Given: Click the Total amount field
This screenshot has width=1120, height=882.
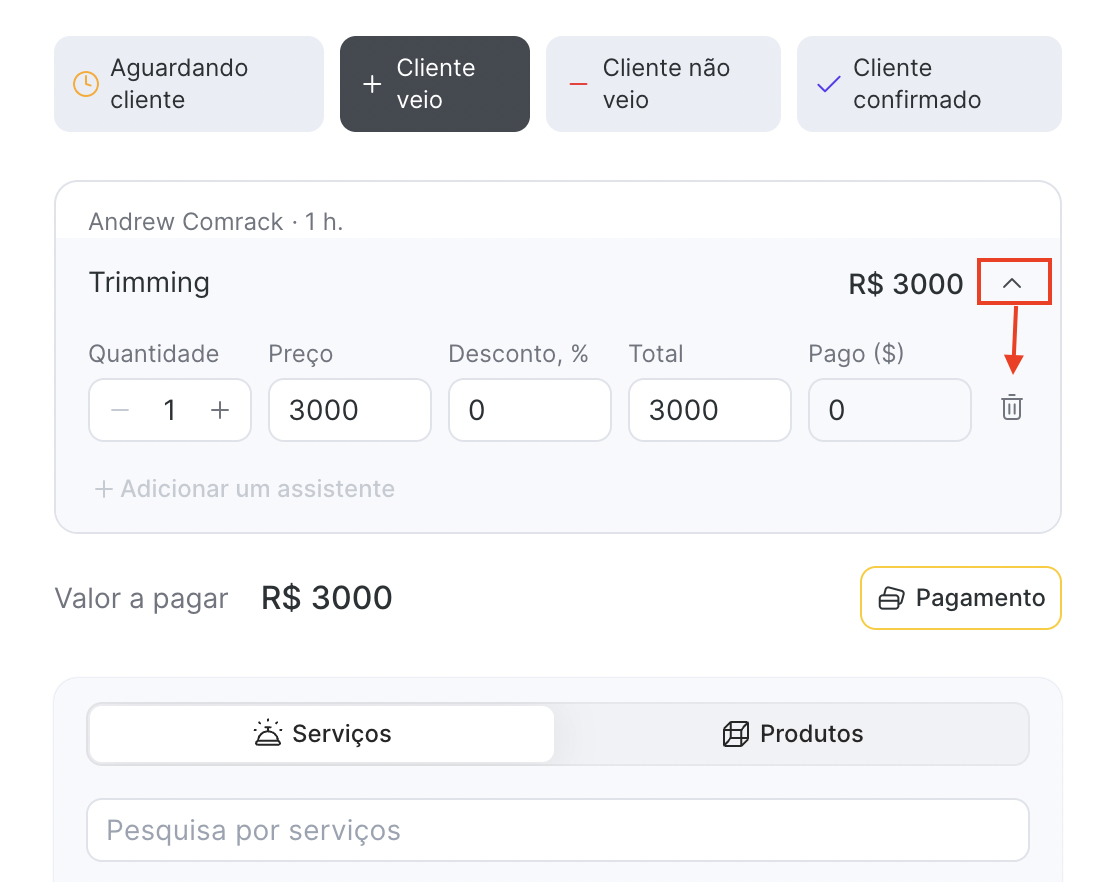Looking at the screenshot, I should [x=709, y=410].
